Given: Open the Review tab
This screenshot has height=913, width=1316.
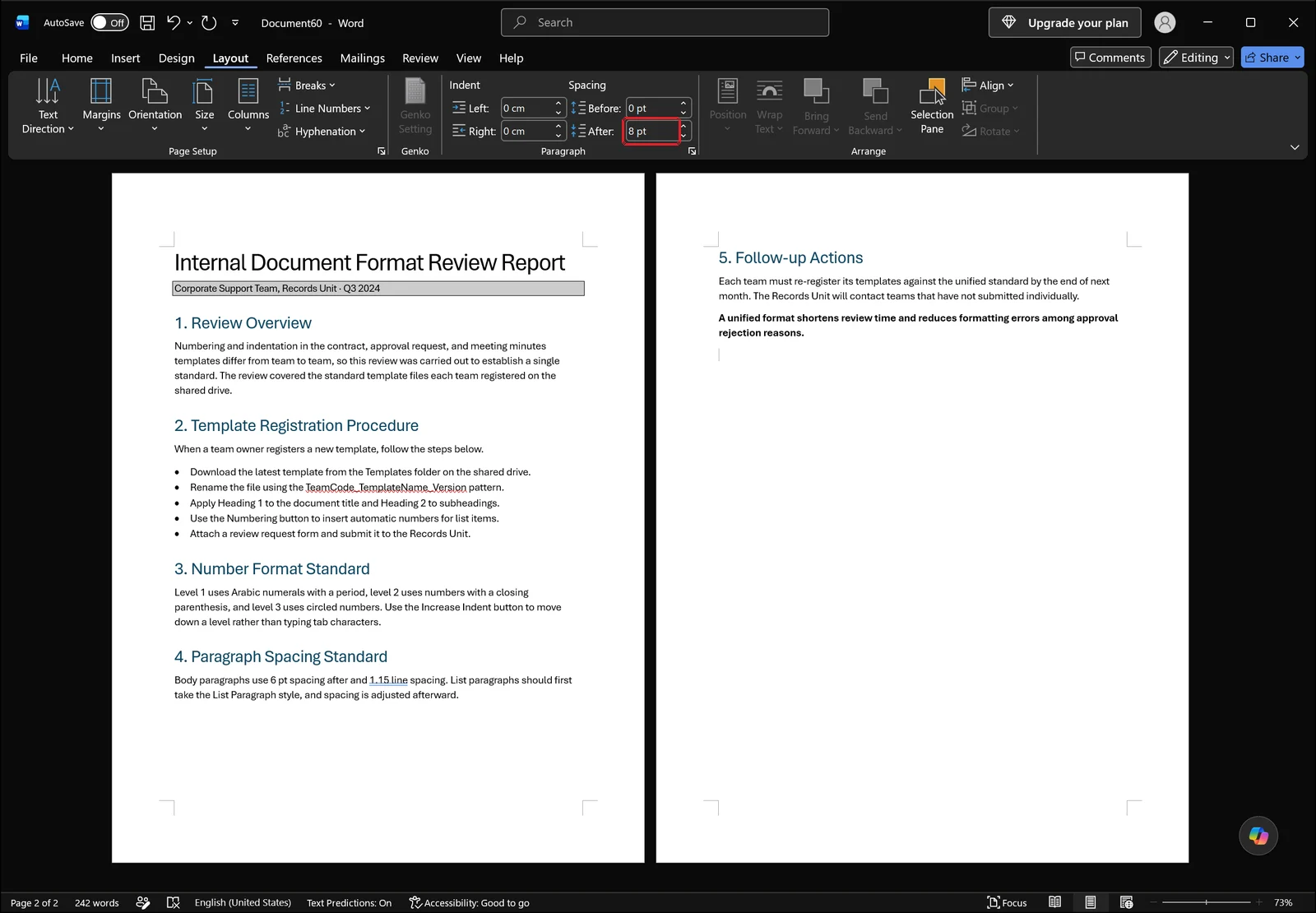Looking at the screenshot, I should pyautogui.click(x=420, y=58).
